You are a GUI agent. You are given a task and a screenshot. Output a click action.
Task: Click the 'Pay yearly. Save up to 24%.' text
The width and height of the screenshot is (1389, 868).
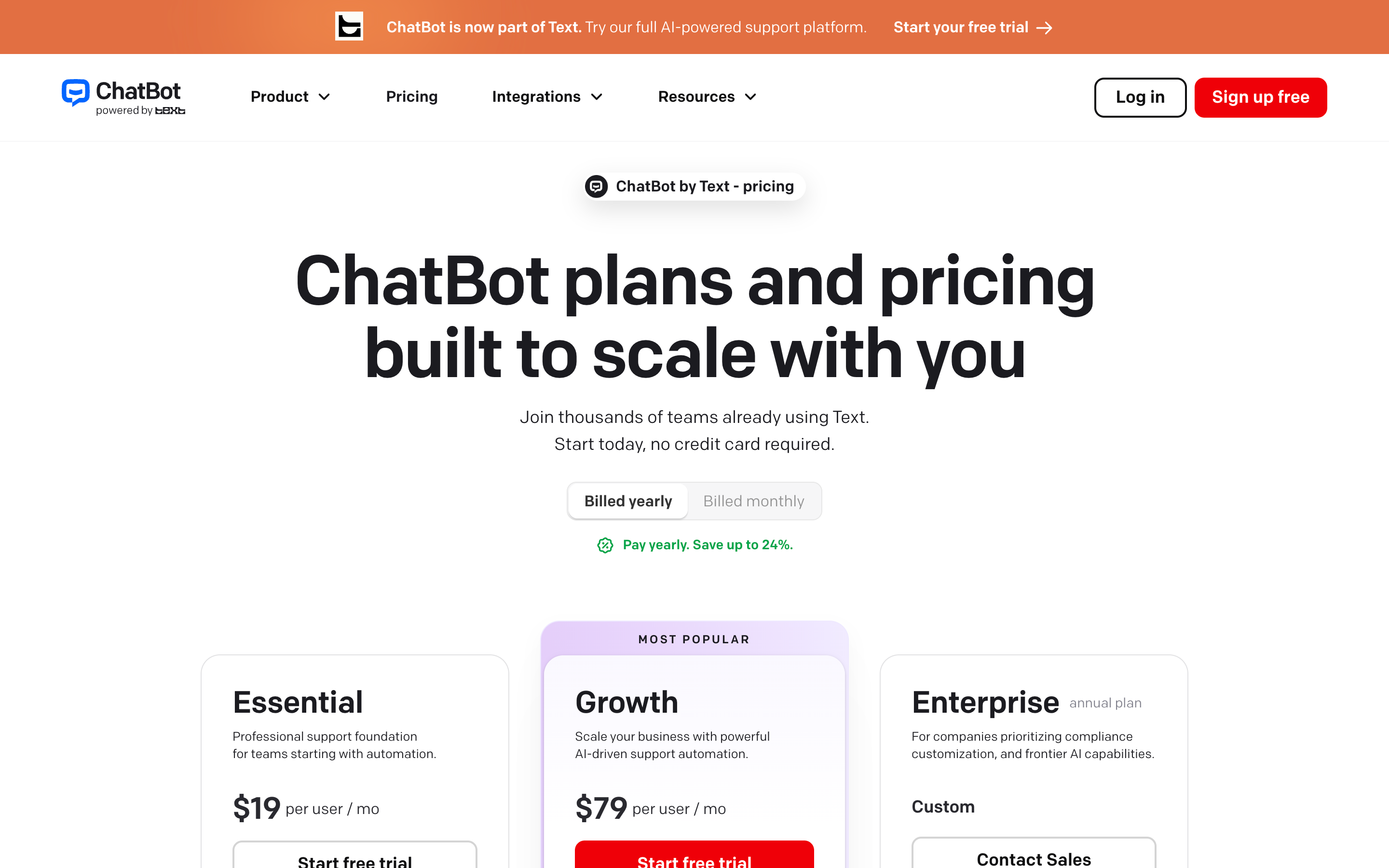click(708, 545)
